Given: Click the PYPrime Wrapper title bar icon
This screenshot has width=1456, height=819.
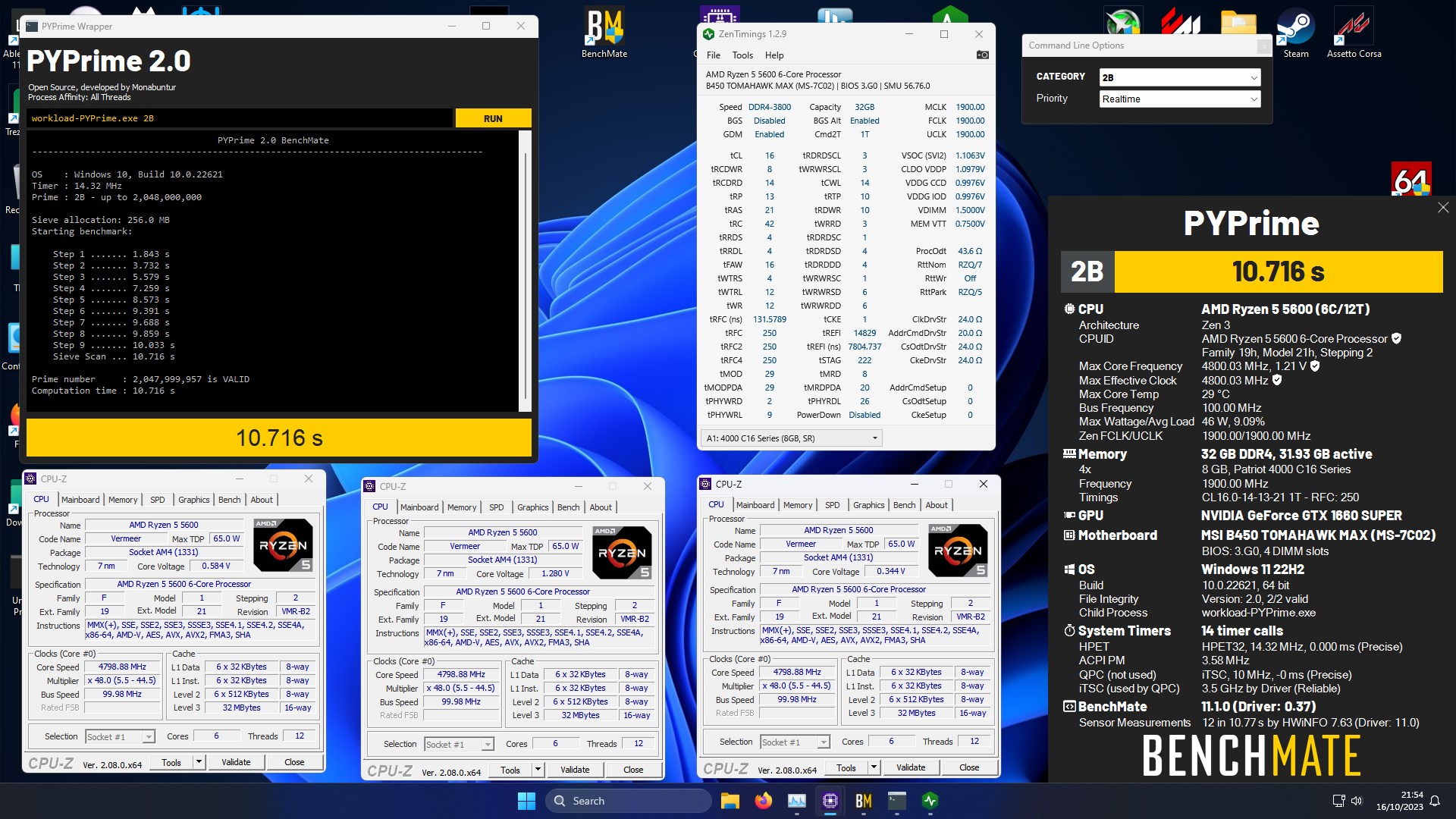Looking at the screenshot, I should click(32, 26).
